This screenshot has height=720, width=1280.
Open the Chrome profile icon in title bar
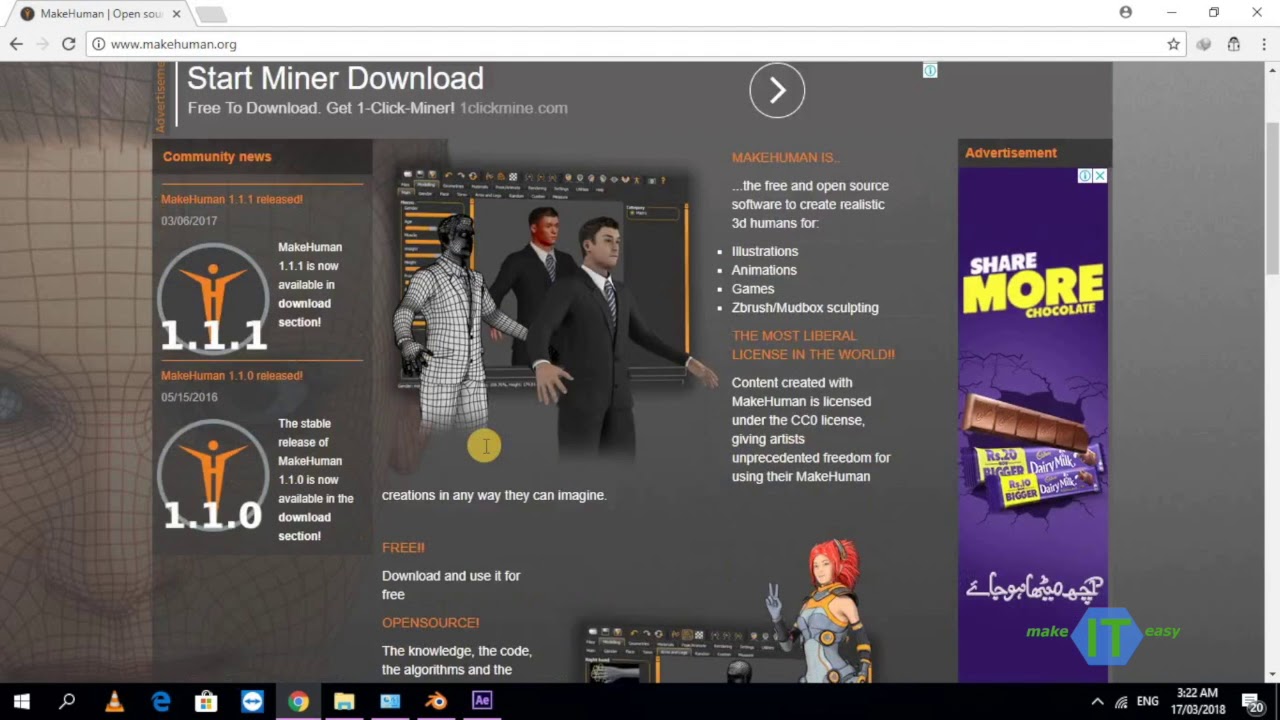[x=1126, y=12]
